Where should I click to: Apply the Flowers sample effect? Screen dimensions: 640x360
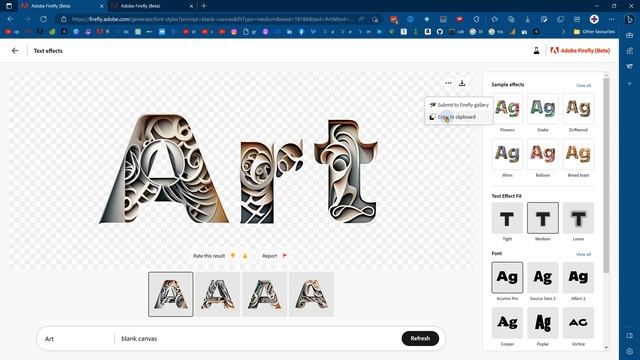pos(507,109)
